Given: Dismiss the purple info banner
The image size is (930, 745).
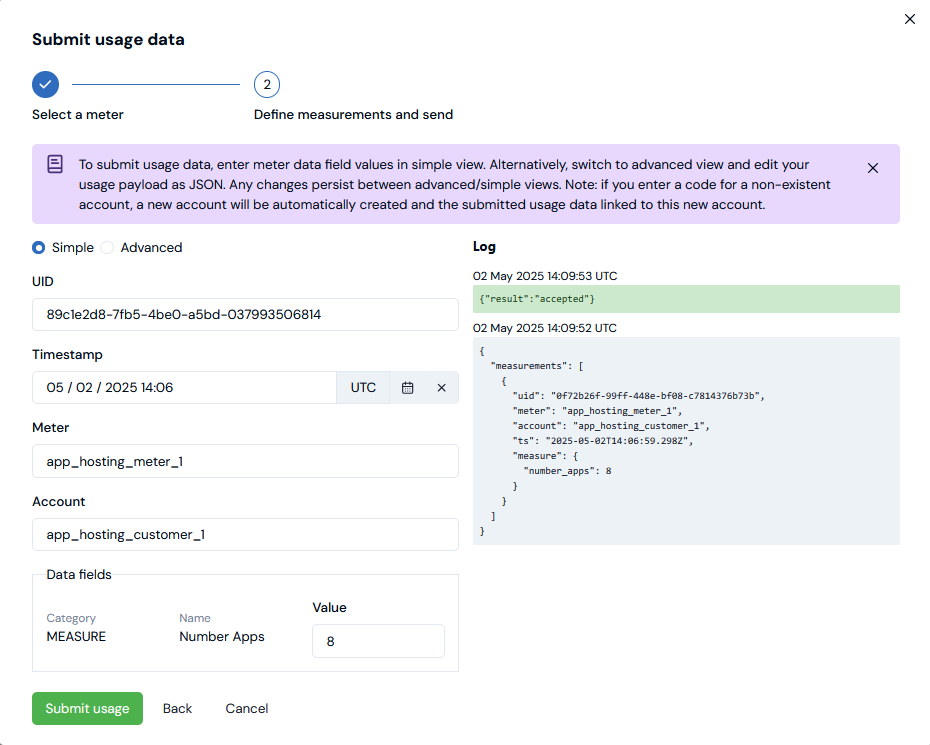Looking at the screenshot, I should click(873, 168).
